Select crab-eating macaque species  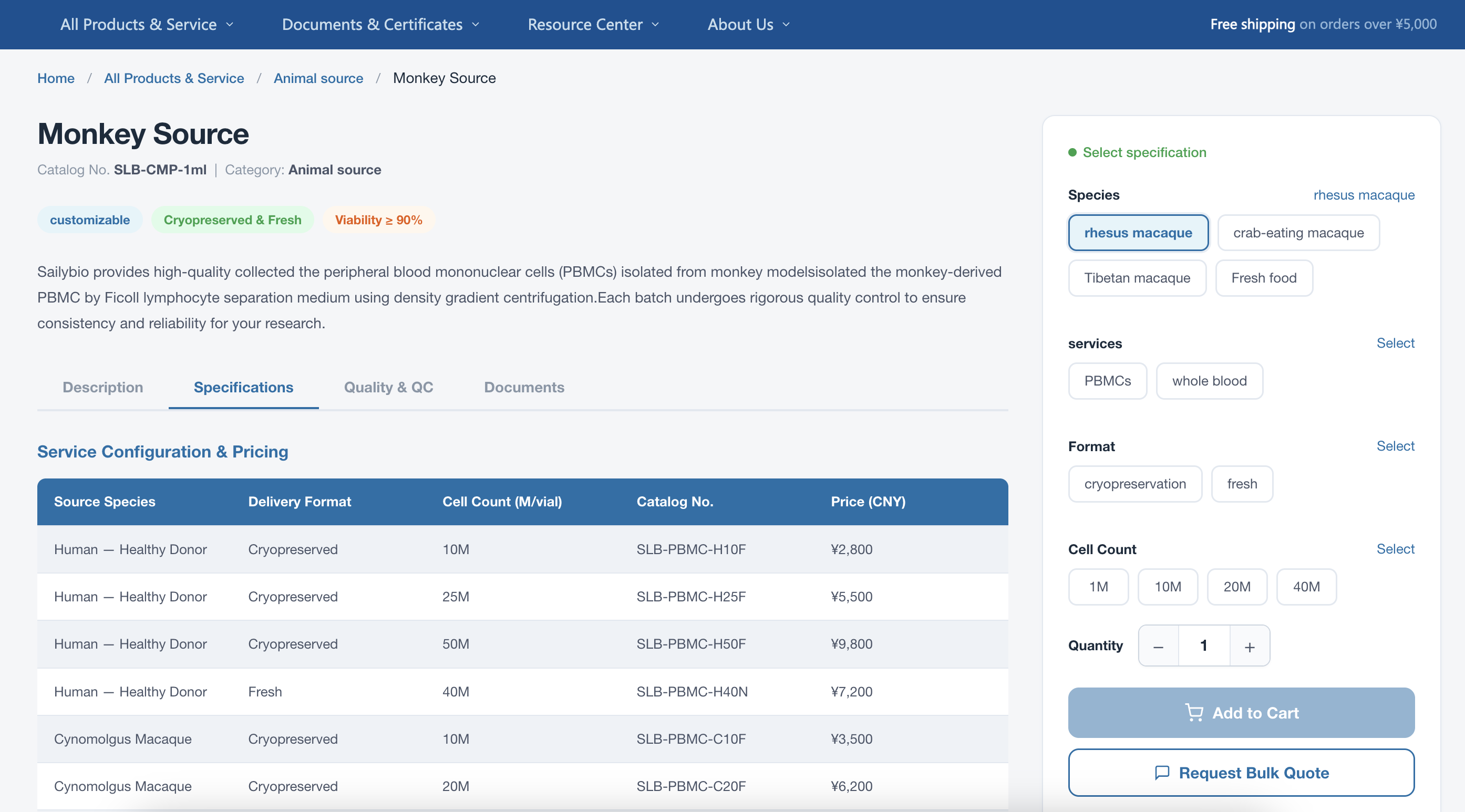pos(1298,233)
